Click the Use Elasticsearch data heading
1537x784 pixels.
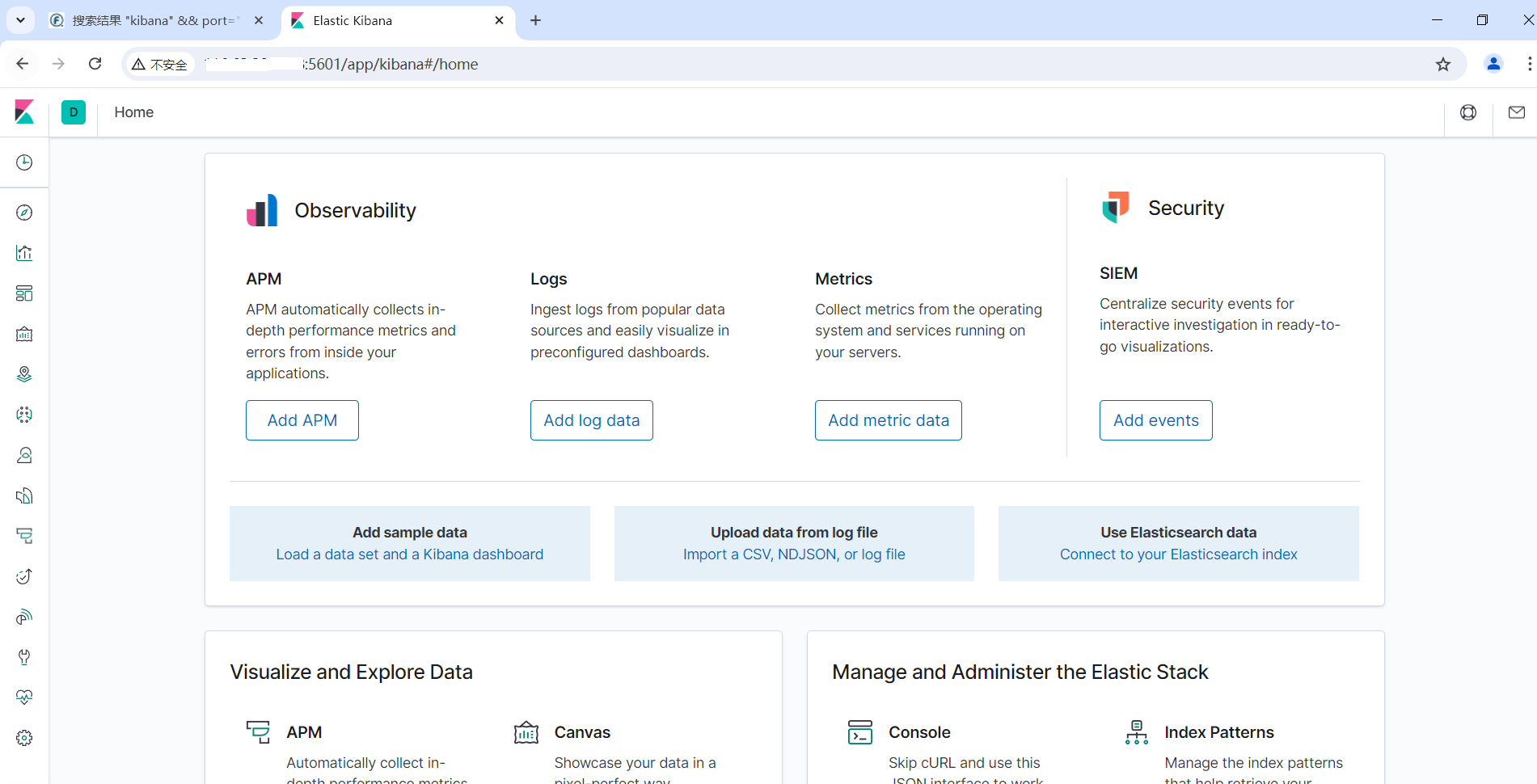click(1179, 533)
